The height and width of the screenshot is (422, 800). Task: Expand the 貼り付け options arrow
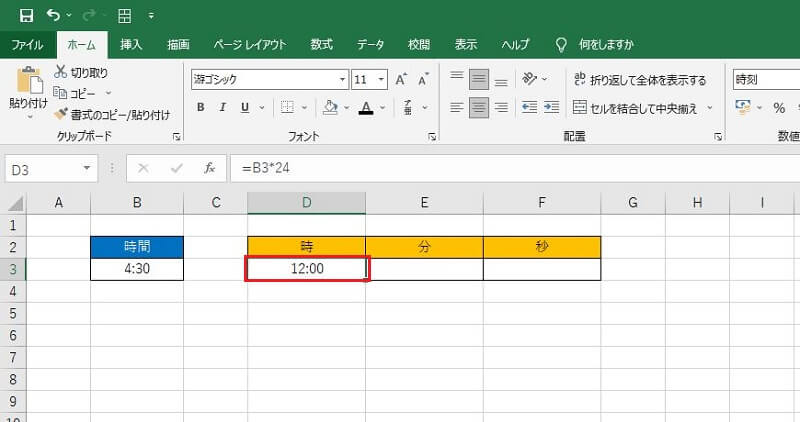pos(29,117)
